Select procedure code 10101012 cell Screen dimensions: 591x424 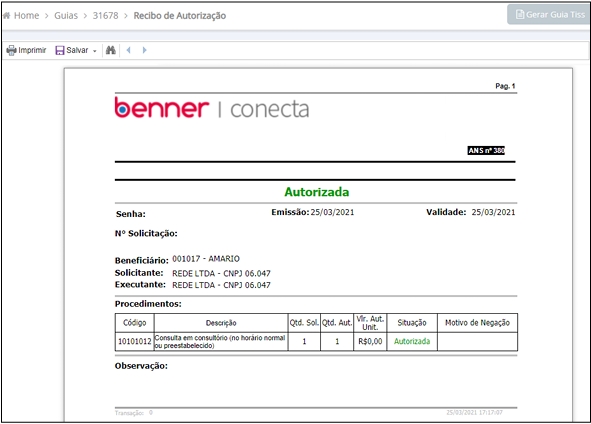[x=135, y=341]
